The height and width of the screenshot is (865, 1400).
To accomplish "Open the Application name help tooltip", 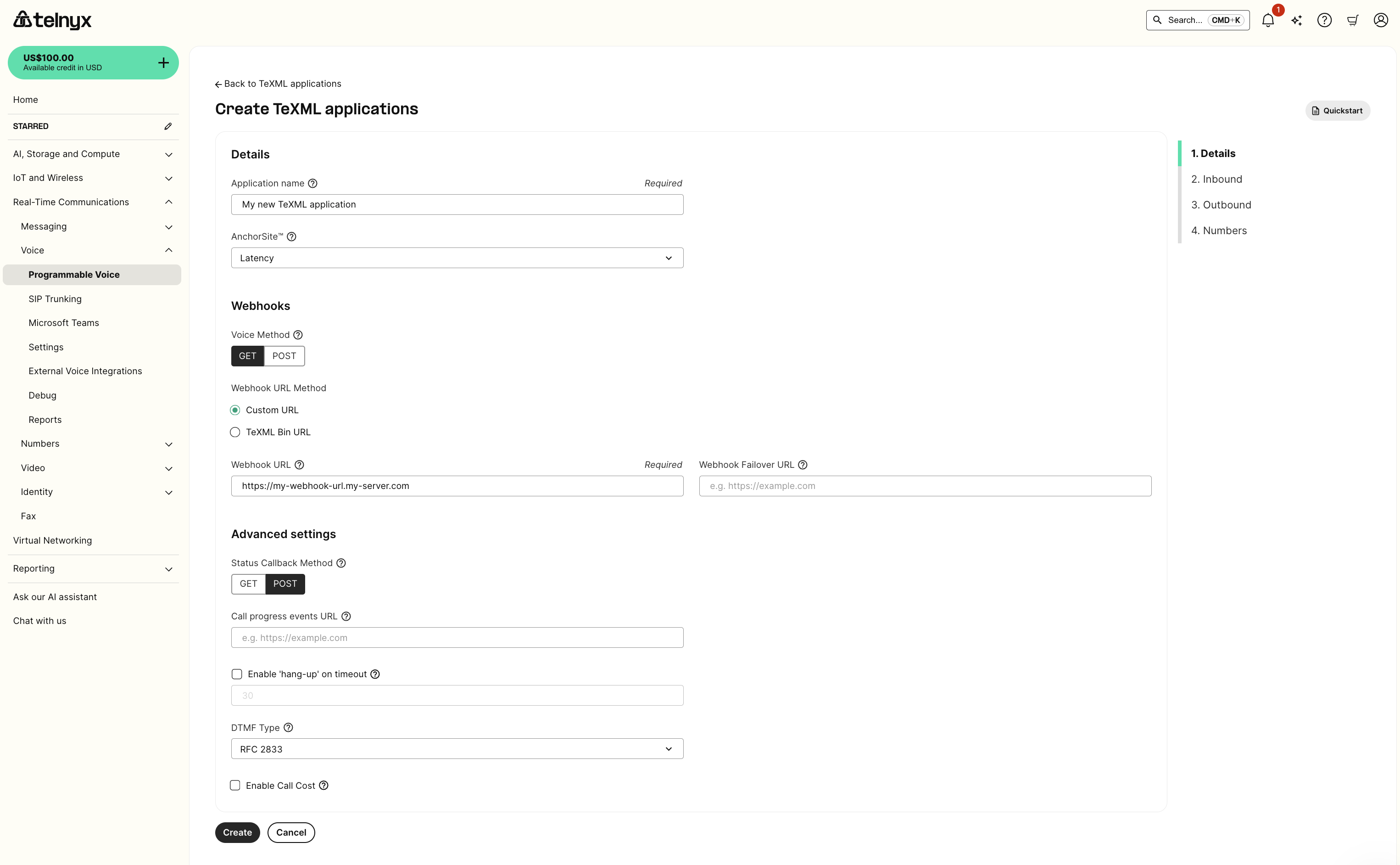I will point(312,183).
